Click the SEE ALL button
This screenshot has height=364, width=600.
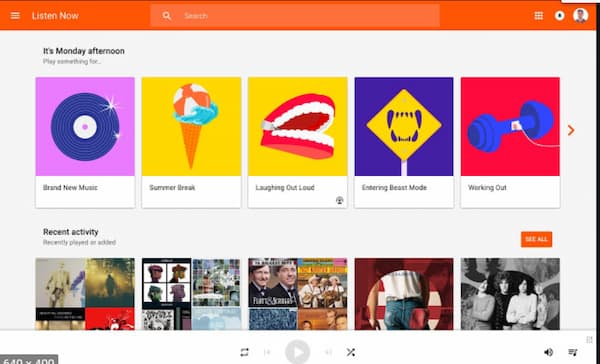[536, 239]
